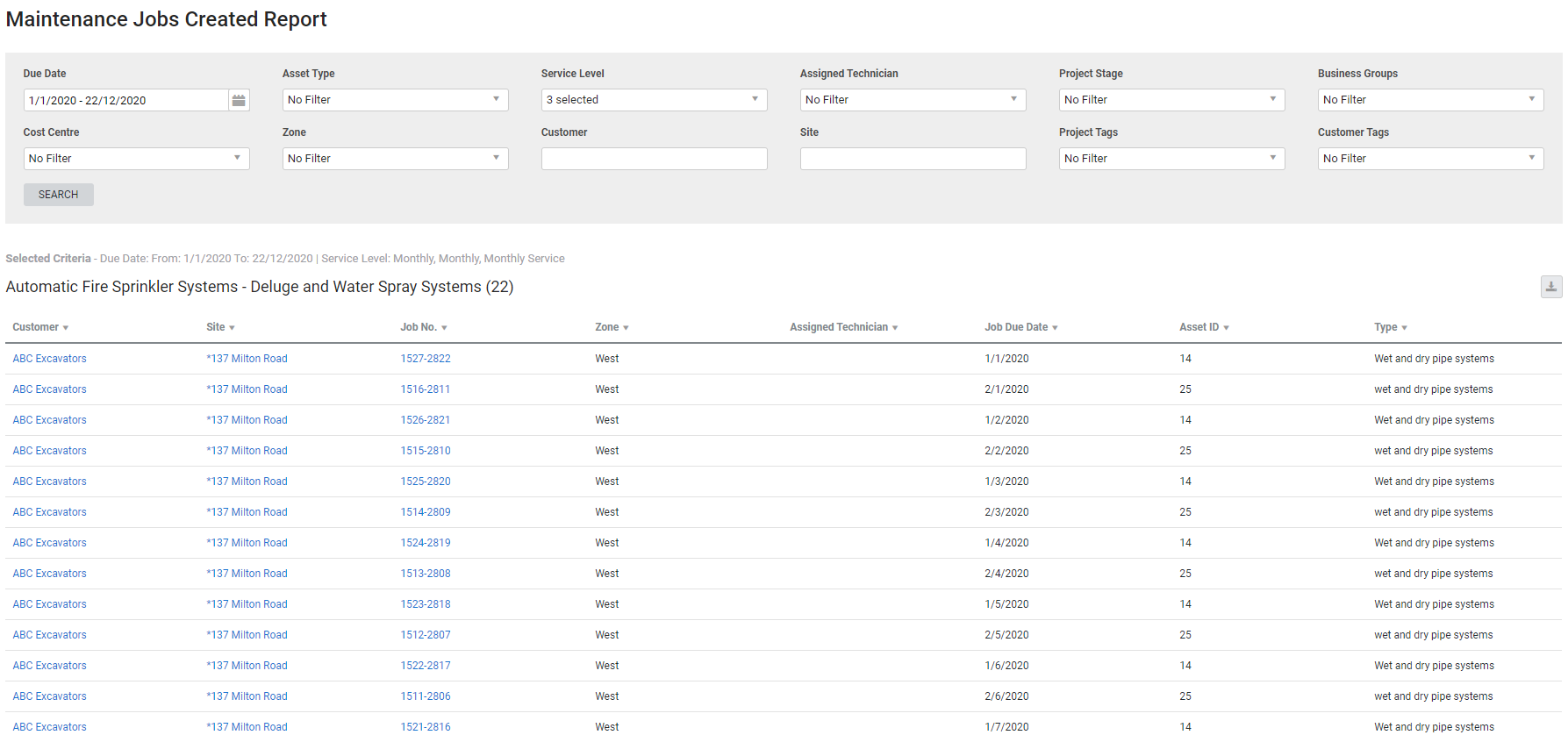The height and width of the screenshot is (735, 1568).
Task: Expand the Cost Centre dropdown
Action: (x=136, y=159)
